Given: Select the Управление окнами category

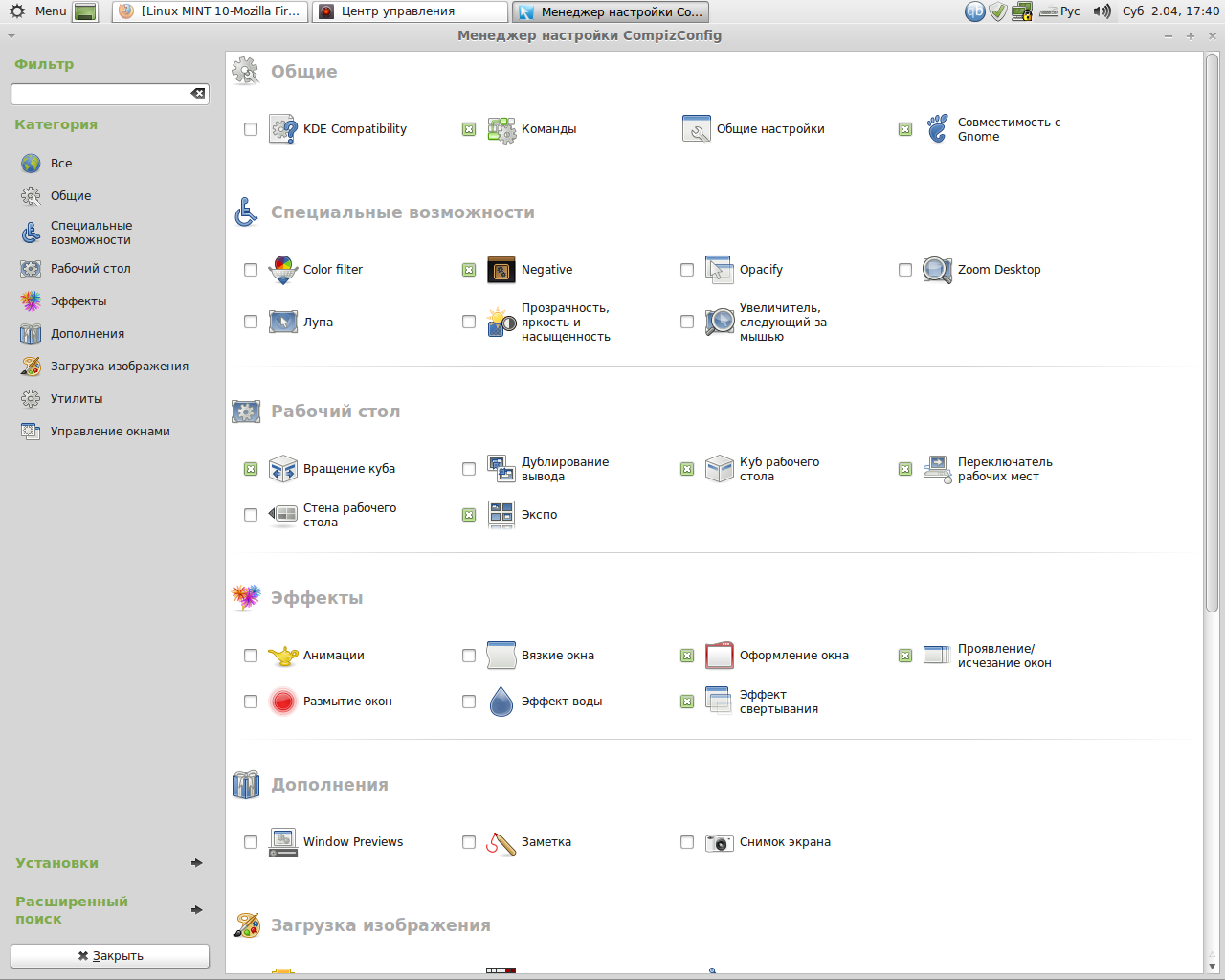Looking at the screenshot, I should (110, 432).
